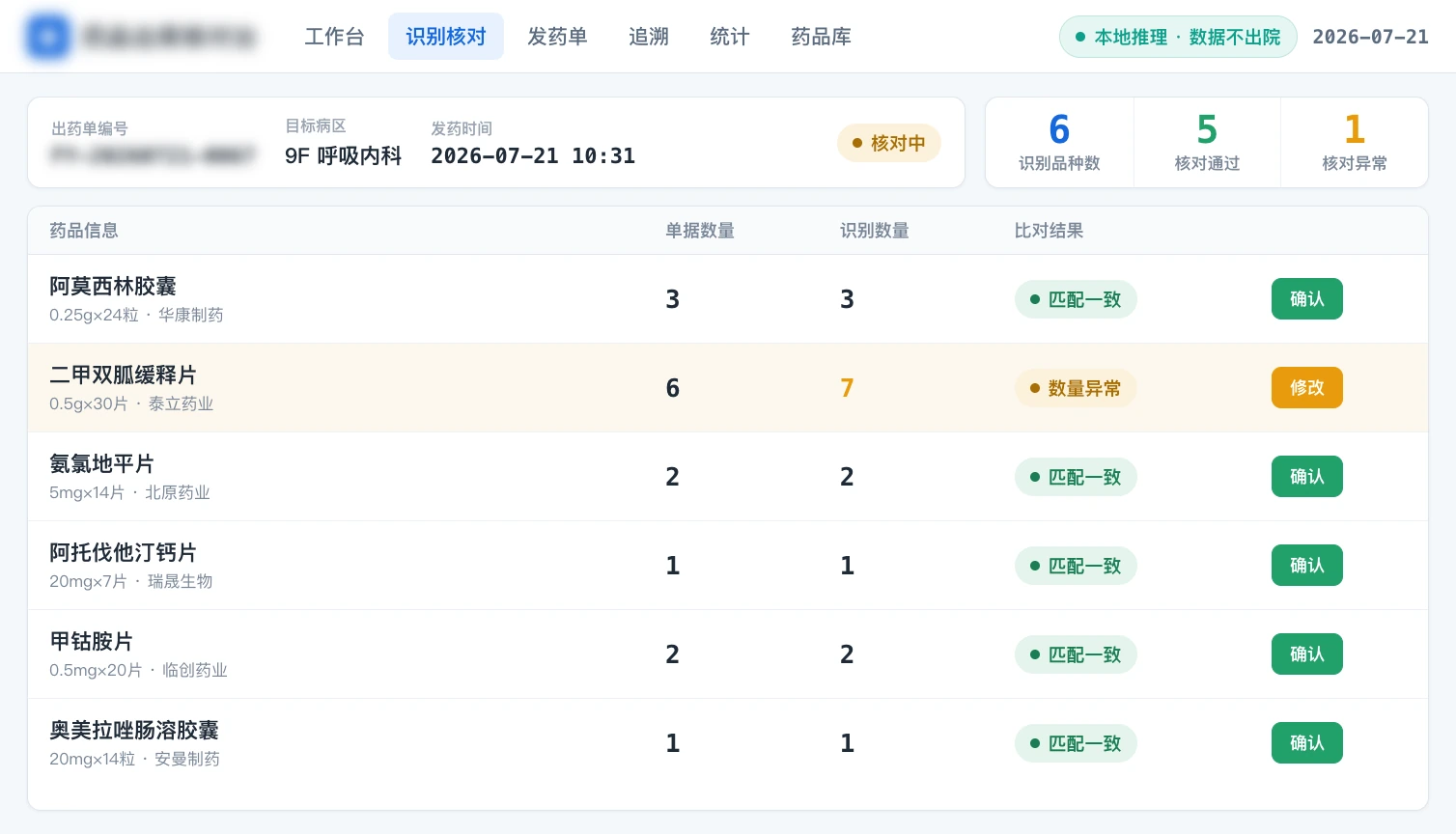Click the 本地推理 · 数据不出院 status badge
The height and width of the screenshot is (834, 1456).
pyautogui.click(x=1178, y=37)
